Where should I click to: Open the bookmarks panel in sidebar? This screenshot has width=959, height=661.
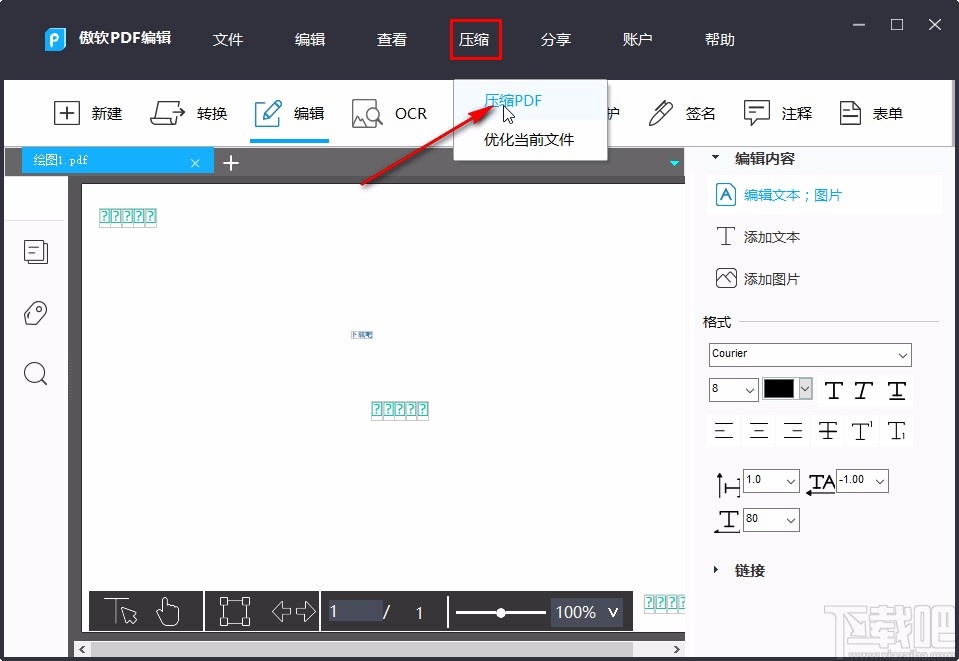pyautogui.click(x=36, y=313)
